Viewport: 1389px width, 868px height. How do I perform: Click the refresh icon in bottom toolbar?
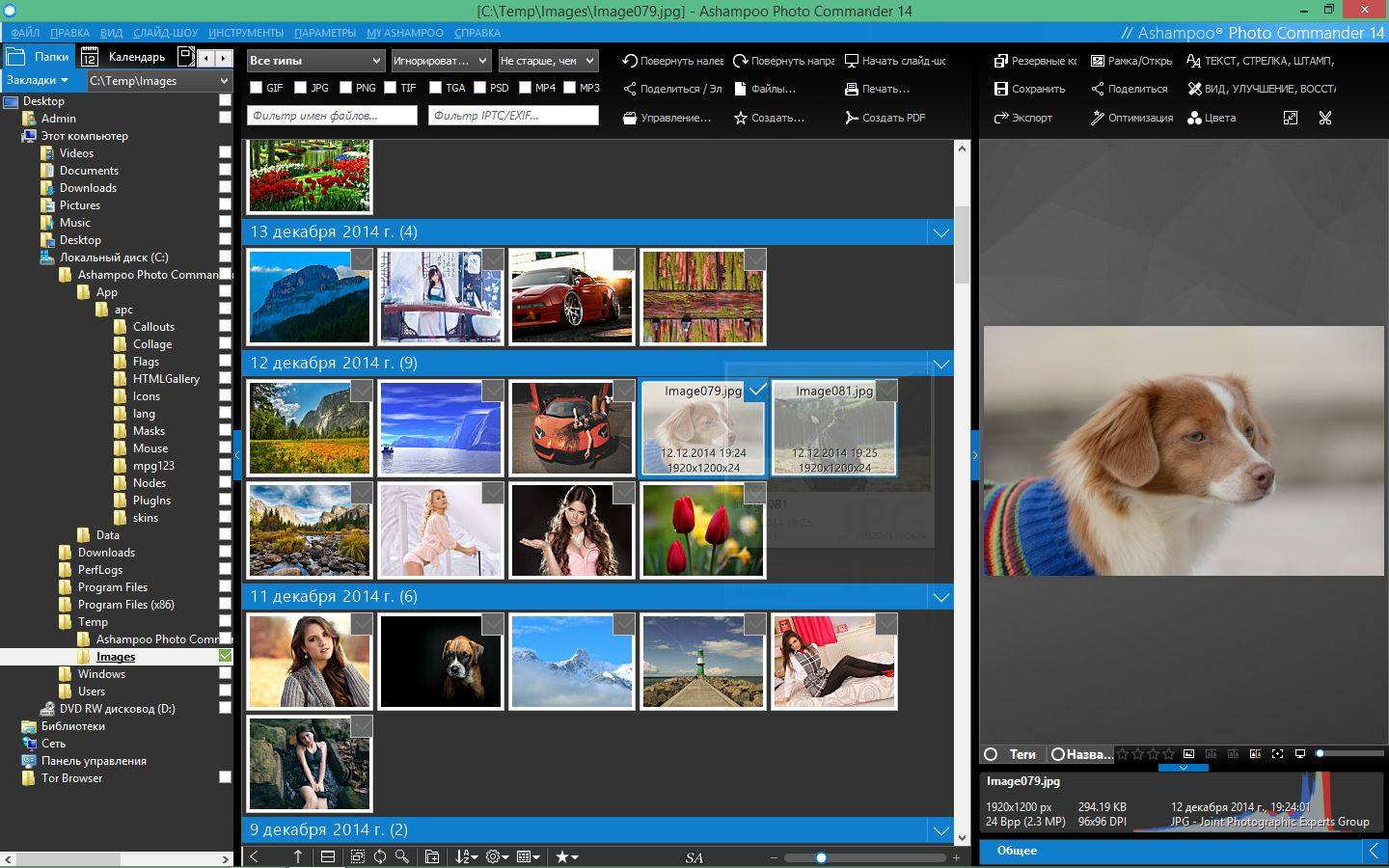tap(380, 856)
